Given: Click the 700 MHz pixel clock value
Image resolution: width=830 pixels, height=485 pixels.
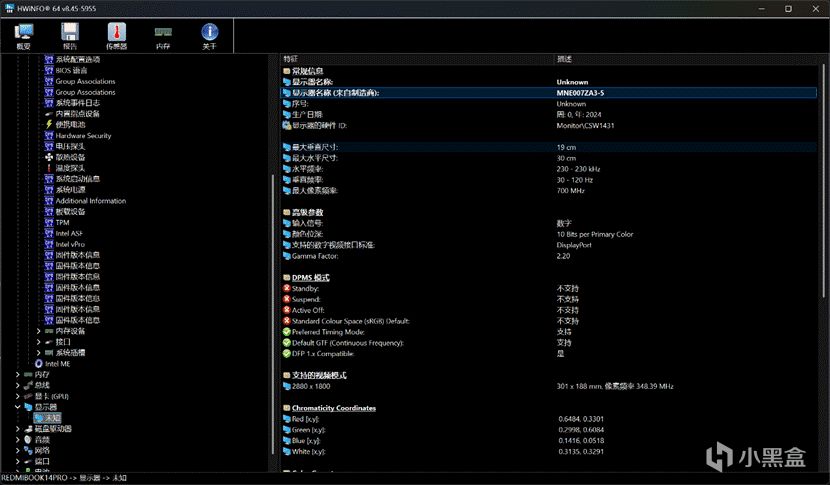Looking at the screenshot, I should pos(571,191).
